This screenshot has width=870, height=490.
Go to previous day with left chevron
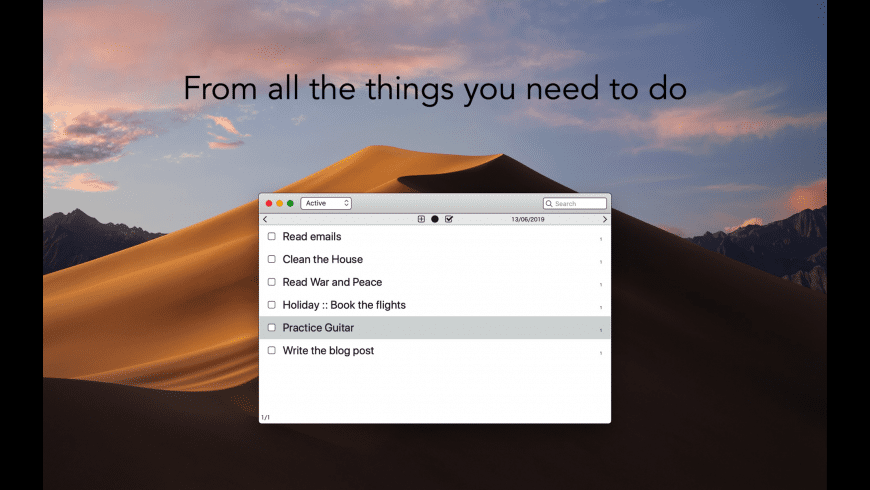click(265, 219)
